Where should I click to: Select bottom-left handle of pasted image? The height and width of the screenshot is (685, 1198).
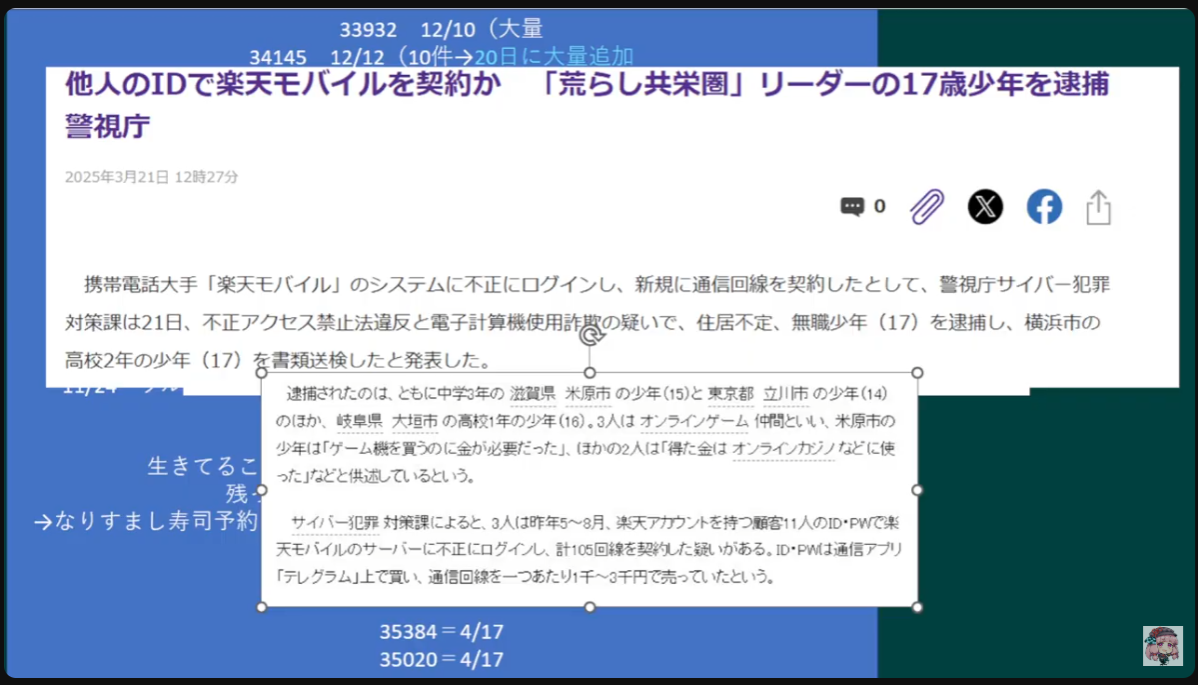pos(261,607)
